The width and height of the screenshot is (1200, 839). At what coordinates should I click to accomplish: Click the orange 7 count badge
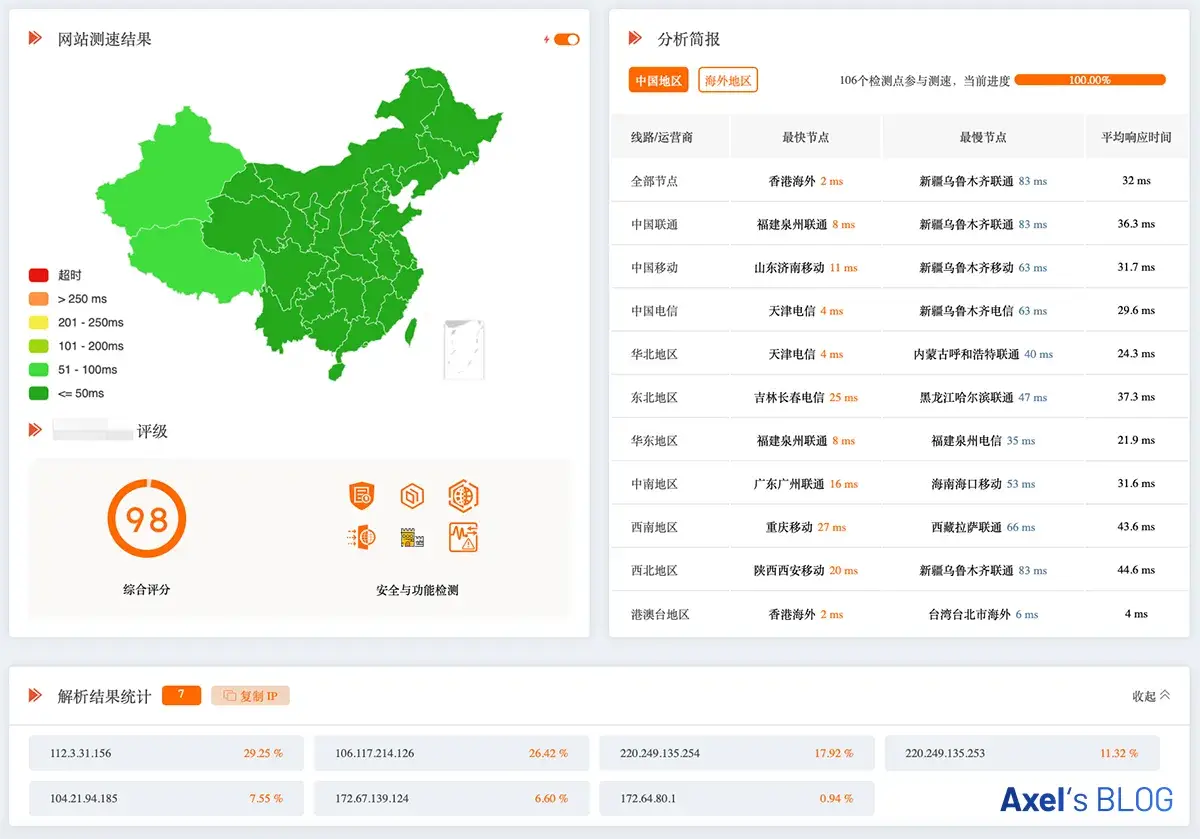click(181, 695)
